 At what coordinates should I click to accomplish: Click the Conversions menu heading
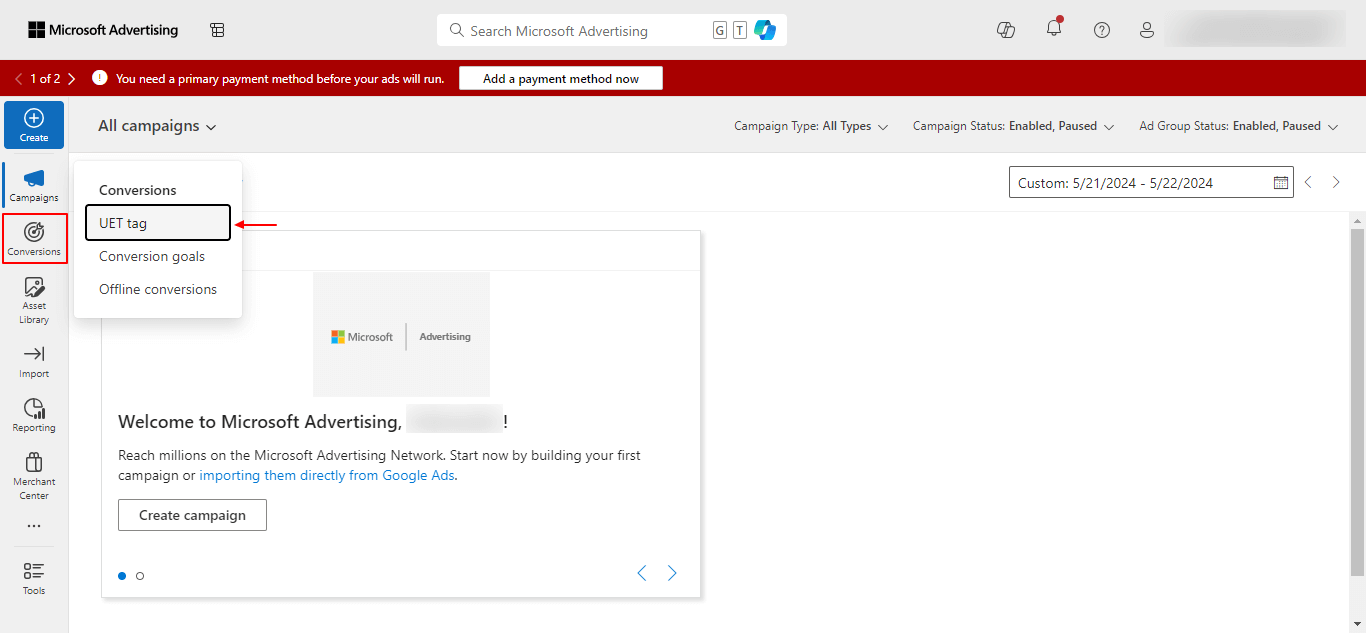pos(137,190)
